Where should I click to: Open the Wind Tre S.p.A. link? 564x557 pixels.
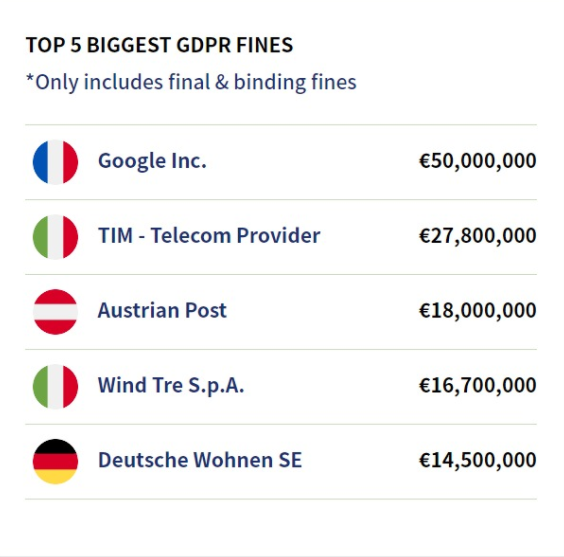click(171, 385)
